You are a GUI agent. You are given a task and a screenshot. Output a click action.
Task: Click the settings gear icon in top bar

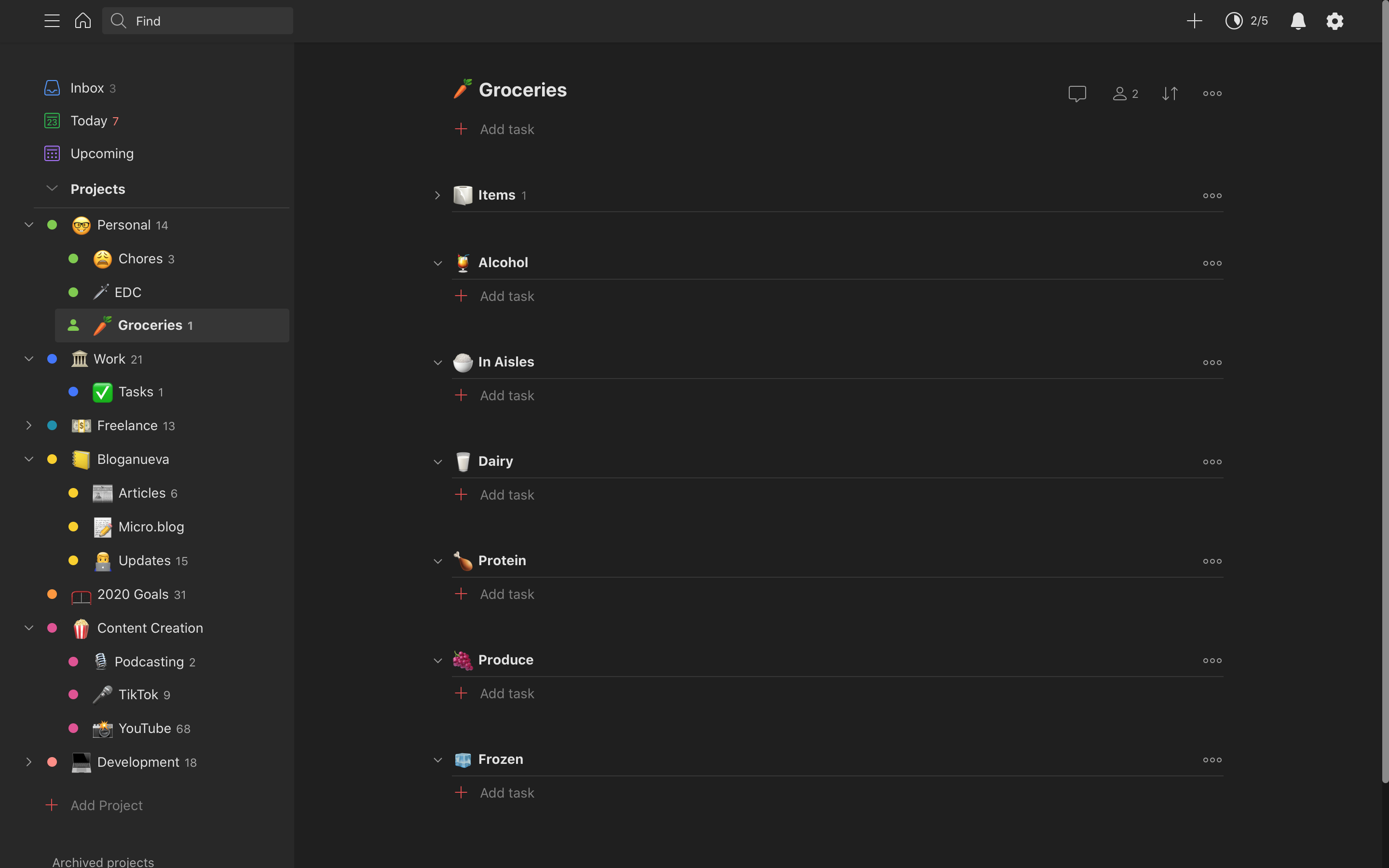point(1335,20)
